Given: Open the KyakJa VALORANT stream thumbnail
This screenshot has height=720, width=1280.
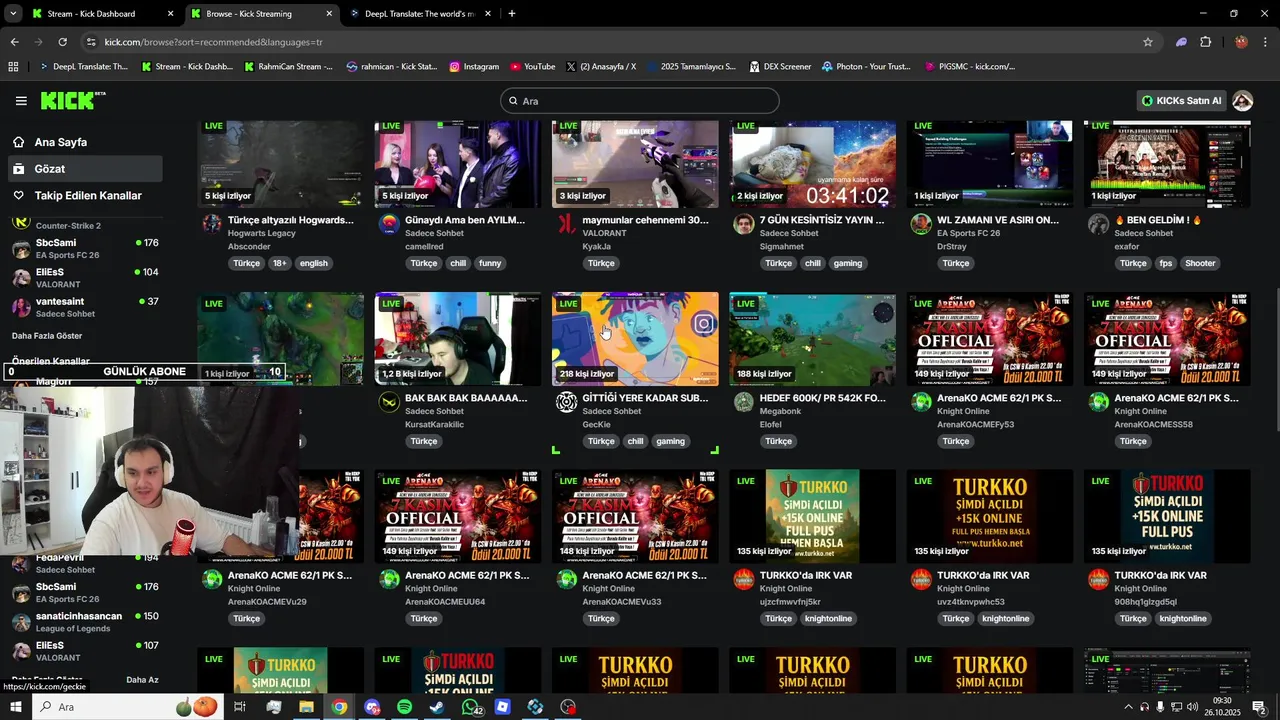Looking at the screenshot, I should coord(635,164).
